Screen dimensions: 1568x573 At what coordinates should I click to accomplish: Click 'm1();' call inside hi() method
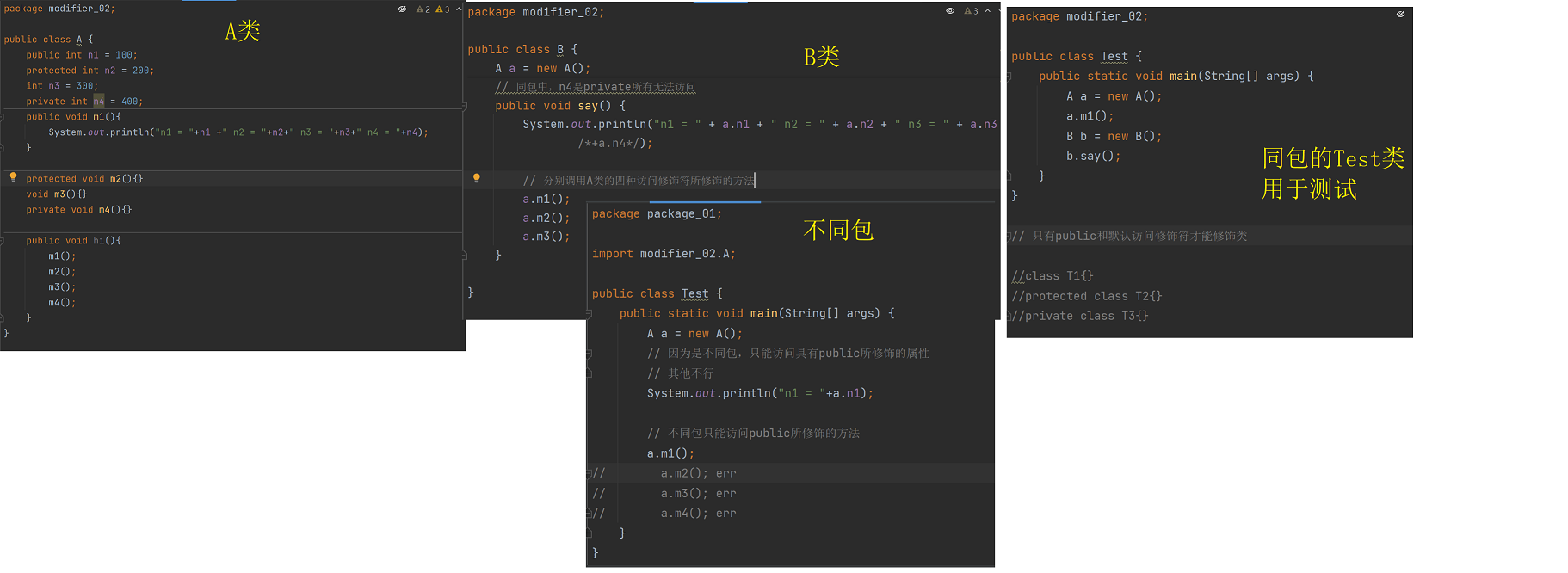[x=62, y=256]
